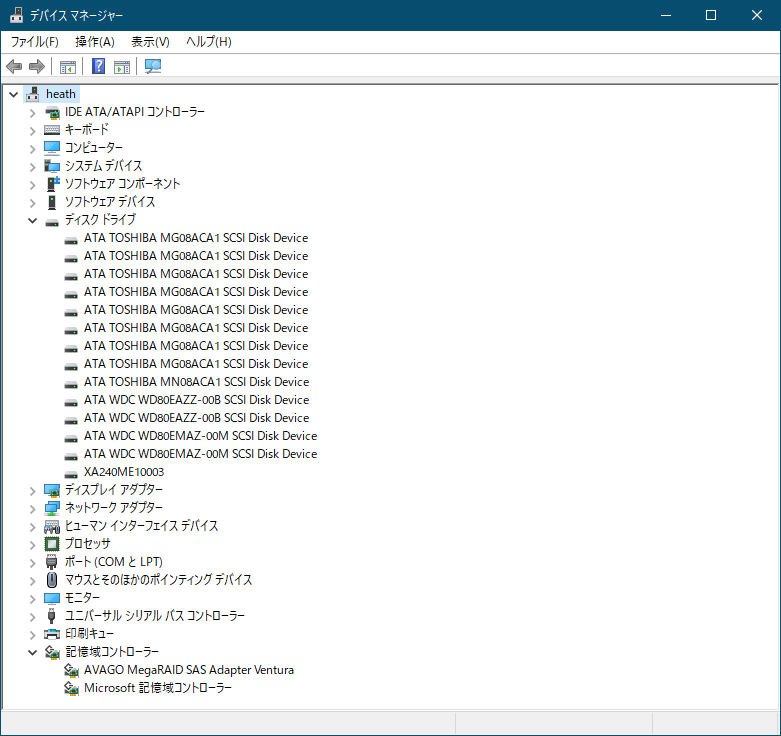The height and width of the screenshot is (736, 781).
Task: Open the blue Help toolbar icon
Action: (x=99, y=66)
